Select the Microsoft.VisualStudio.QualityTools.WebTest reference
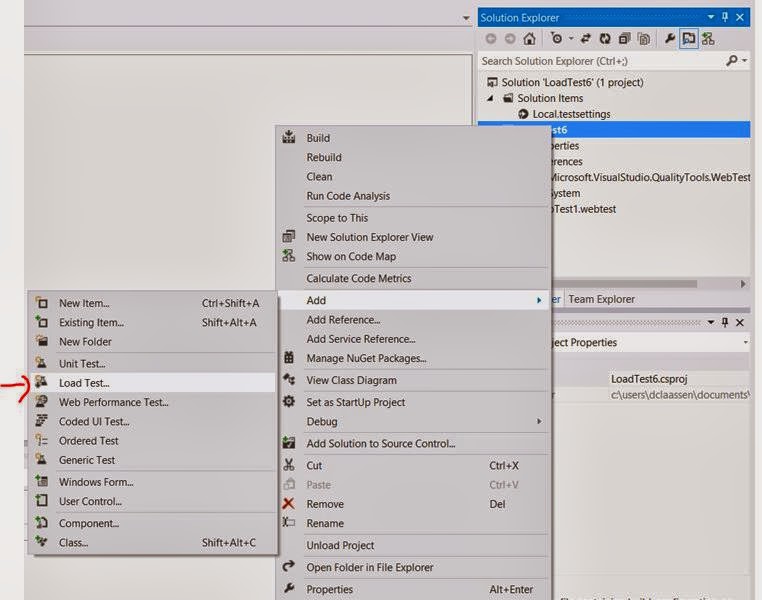The width and height of the screenshot is (762, 600). pos(651,177)
